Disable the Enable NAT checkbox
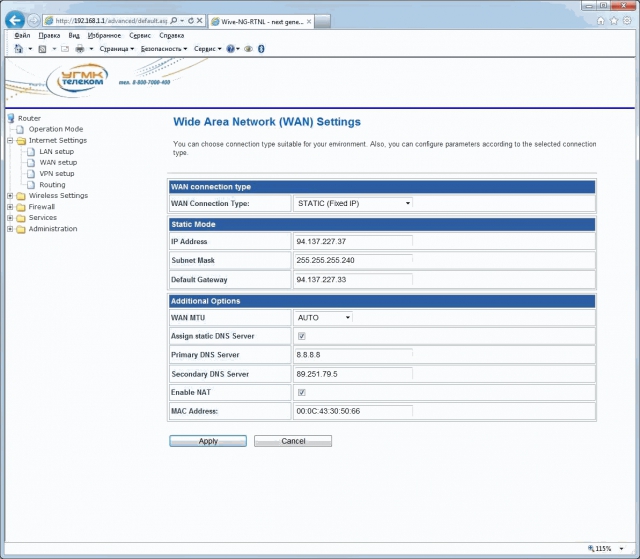The height and width of the screenshot is (559, 640). 301,392
